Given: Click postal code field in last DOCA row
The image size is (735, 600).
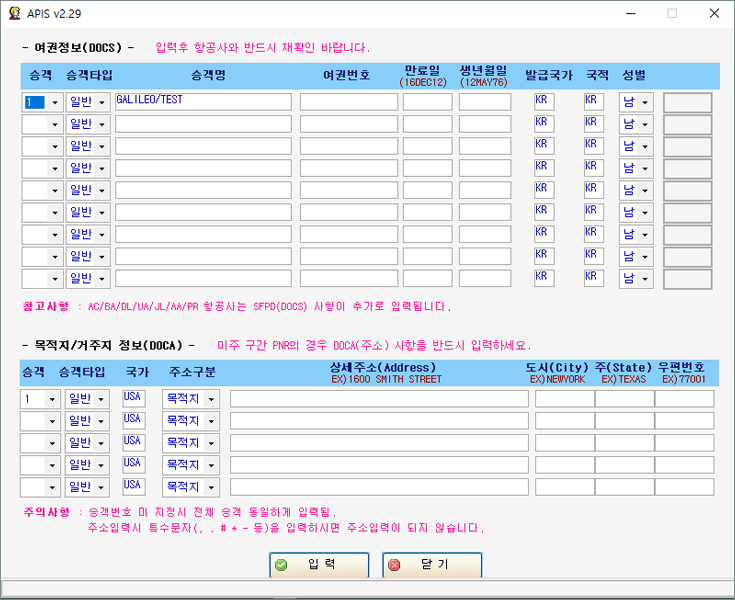Looking at the screenshot, I should [684, 487].
